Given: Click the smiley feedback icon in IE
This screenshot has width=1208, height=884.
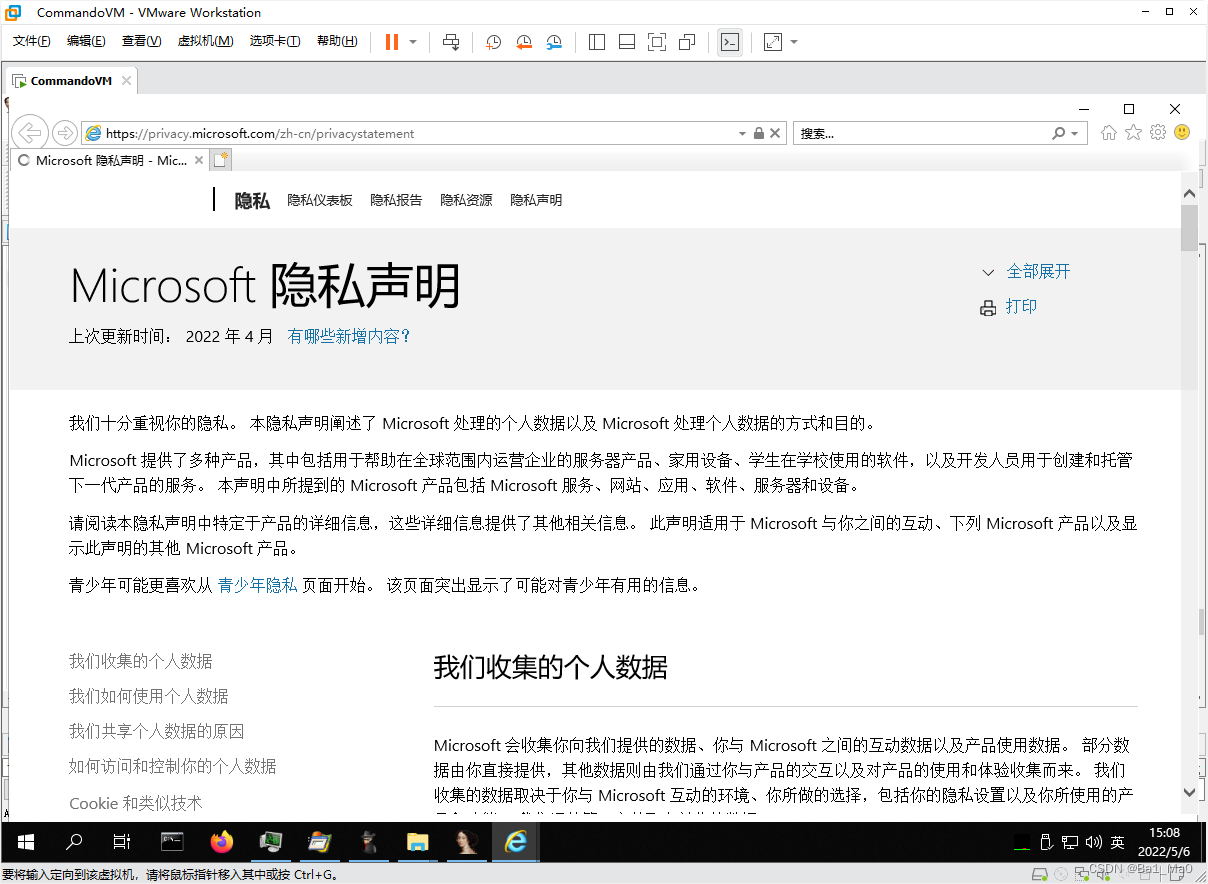Looking at the screenshot, I should tap(1182, 132).
